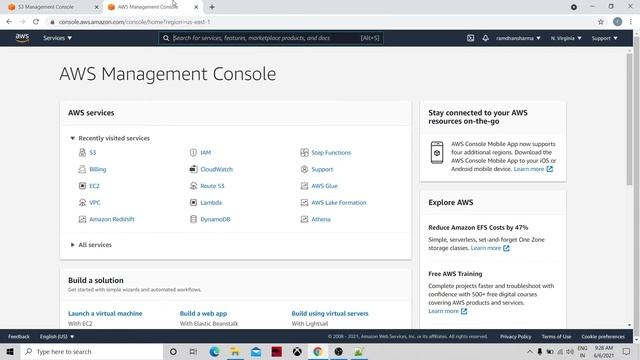
Task: Open Chrome browser profile avatar
Action: 617,22
